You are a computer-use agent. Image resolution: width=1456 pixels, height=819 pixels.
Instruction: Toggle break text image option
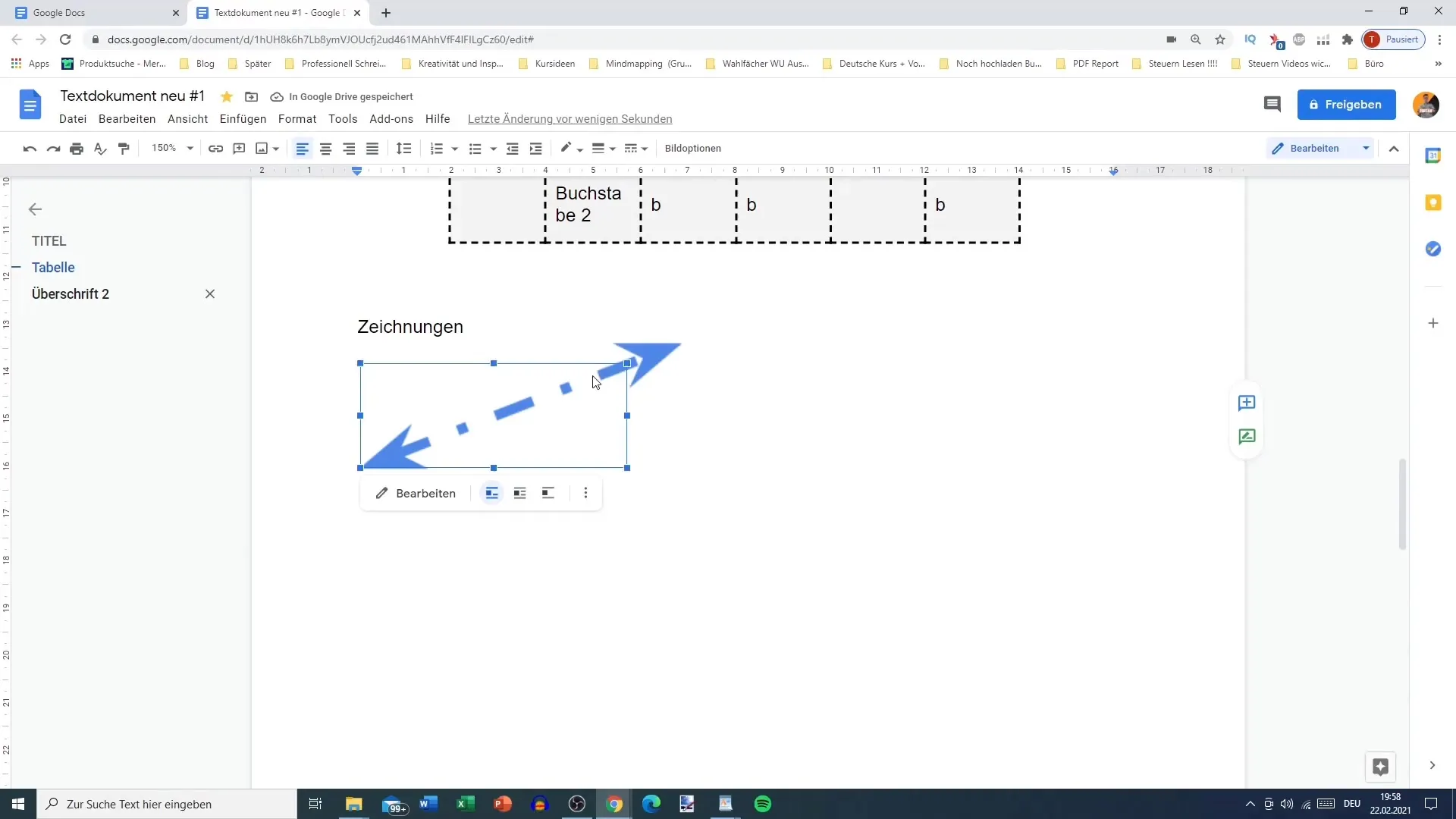pyautogui.click(x=548, y=493)
